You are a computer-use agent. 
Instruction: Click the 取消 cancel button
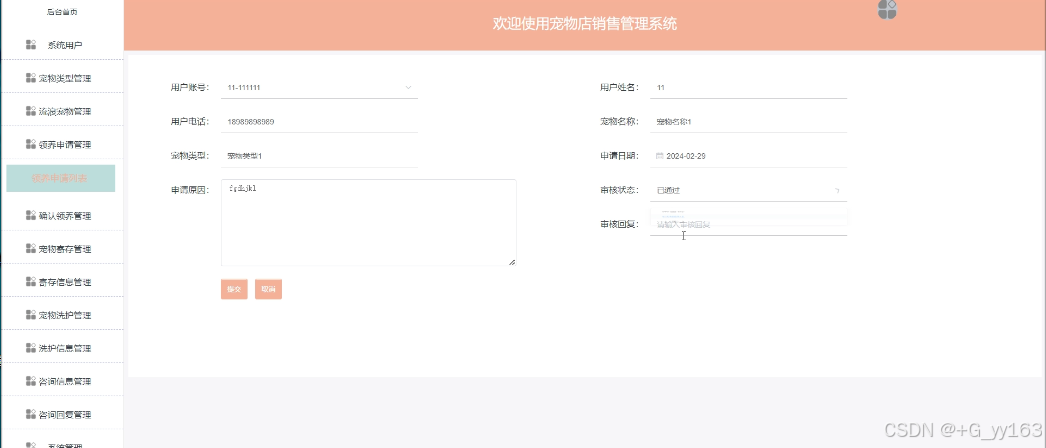(268, 289)
